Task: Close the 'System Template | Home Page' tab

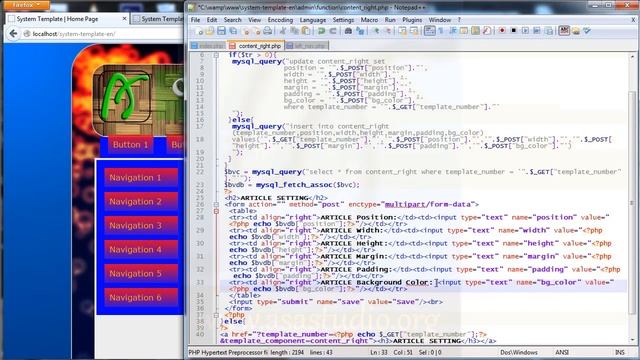Action: [124, 19]
